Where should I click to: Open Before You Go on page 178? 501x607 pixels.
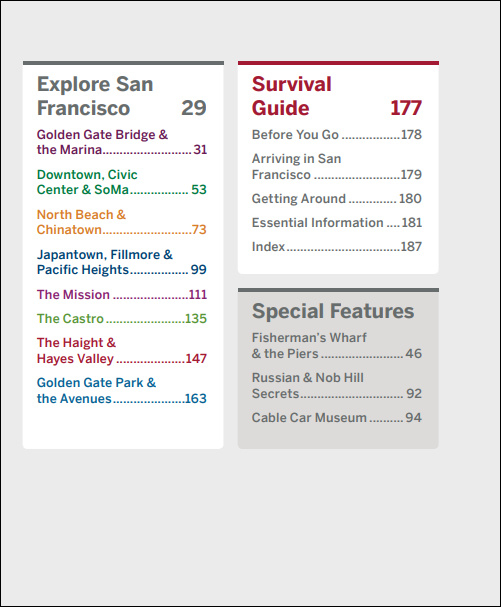click(x=336, y=135)
